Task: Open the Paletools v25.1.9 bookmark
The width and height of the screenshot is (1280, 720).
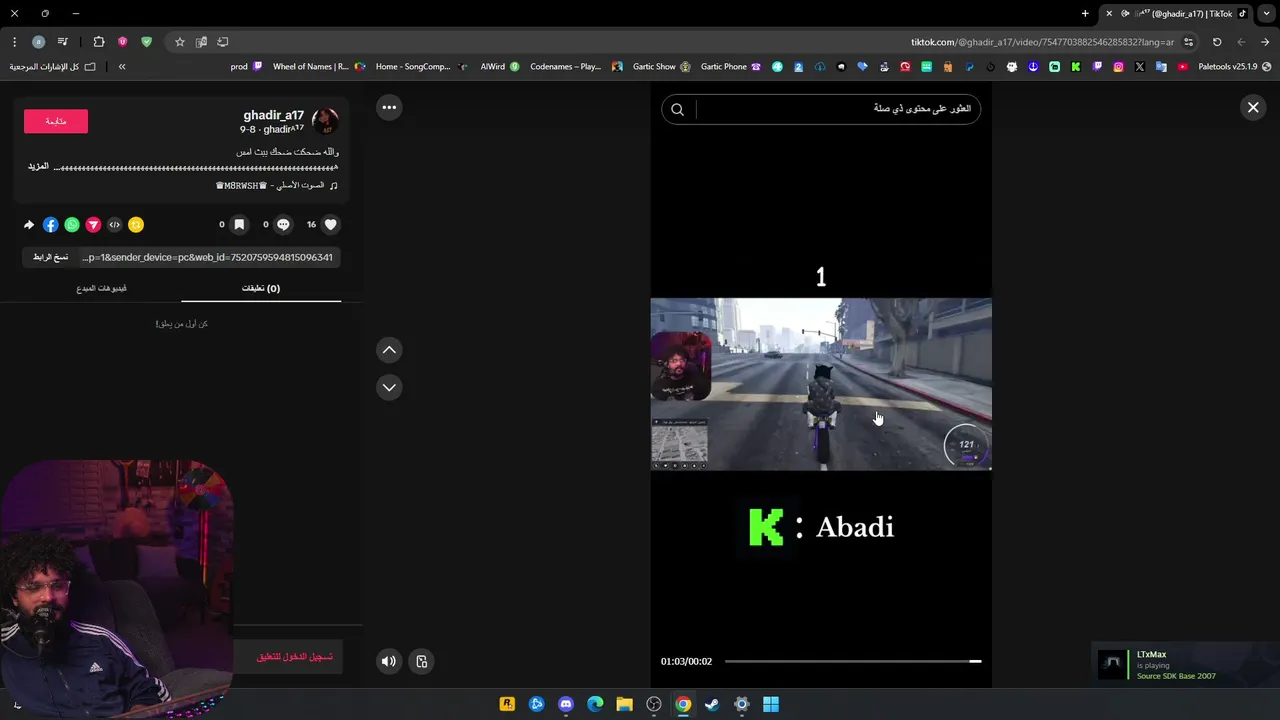Action: coord(1234,67)
